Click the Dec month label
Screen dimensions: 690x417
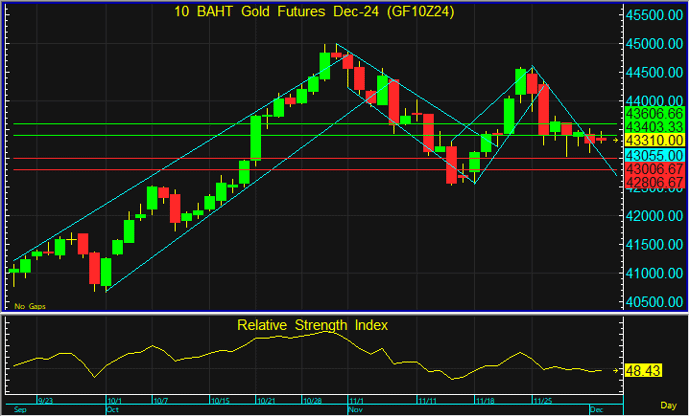598,410
